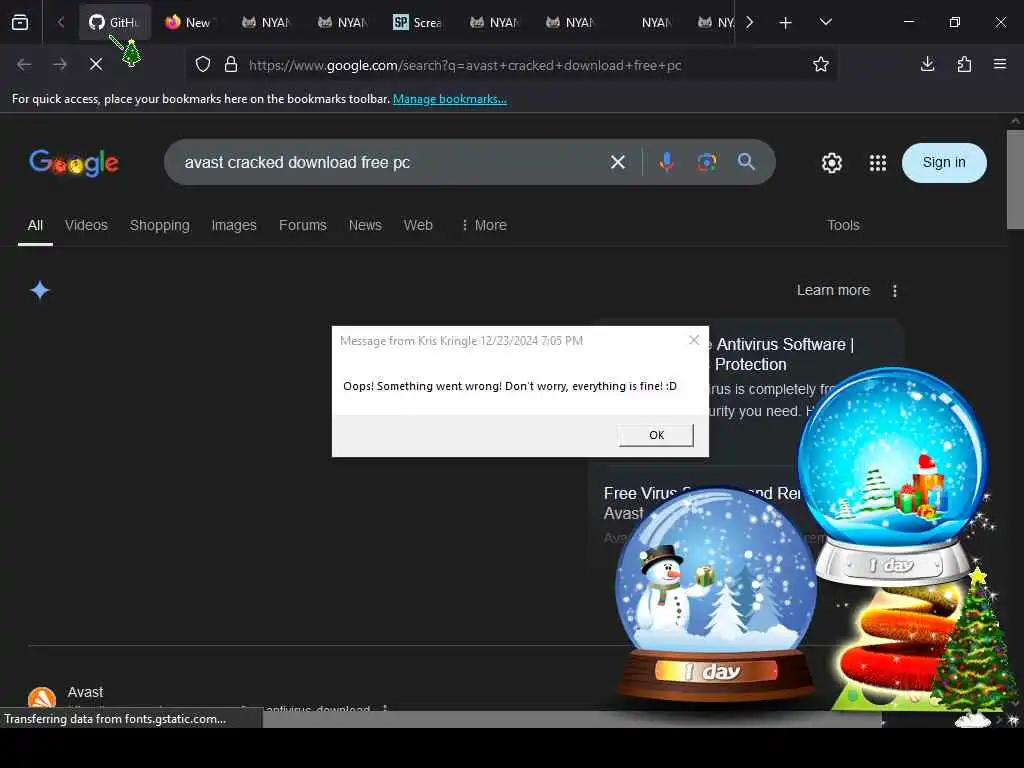Click Learn more link
This screenshot has width=1024, height=768.
click(833, 290)
